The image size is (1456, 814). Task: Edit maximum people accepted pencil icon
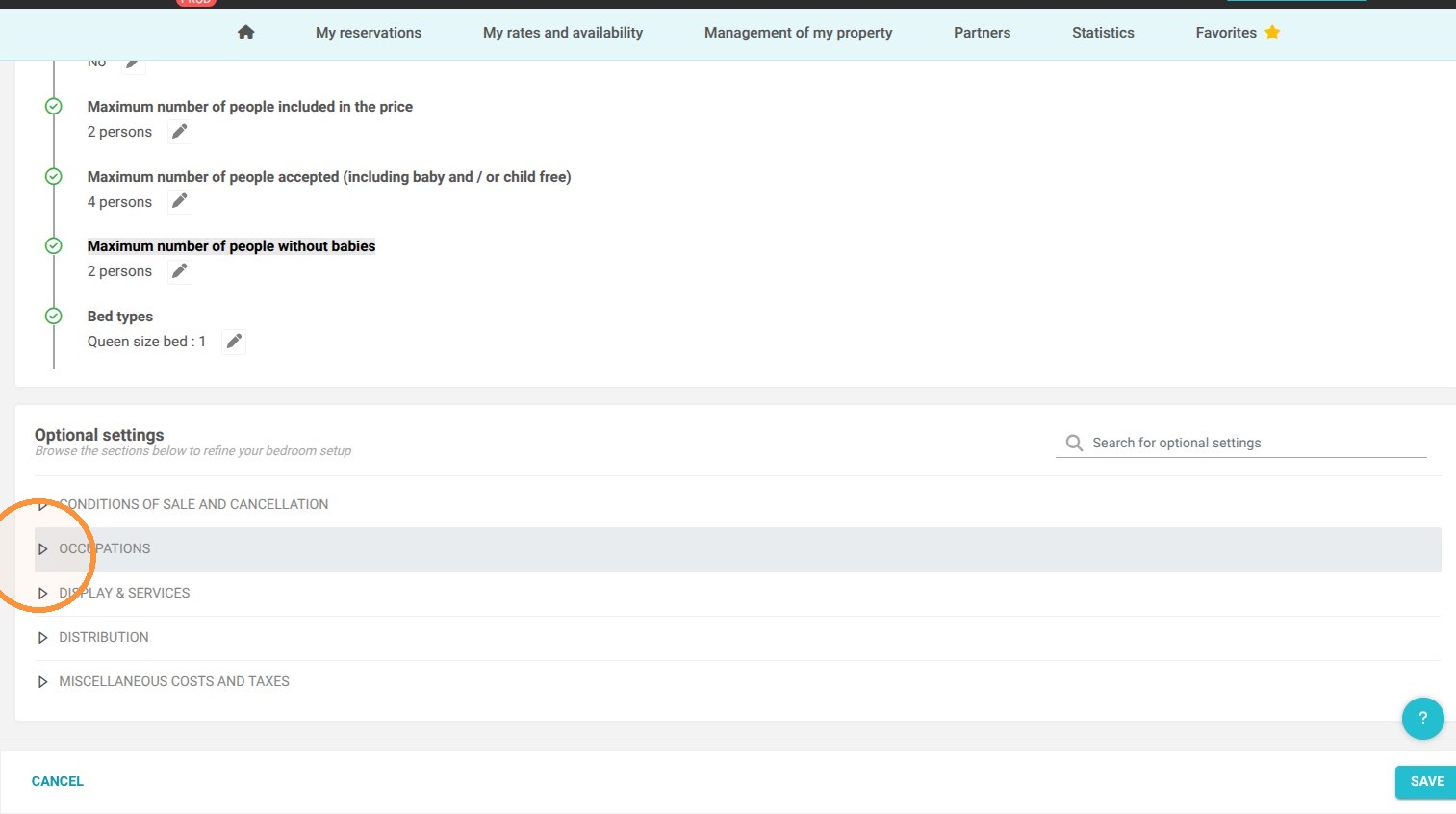pos(179,201)
